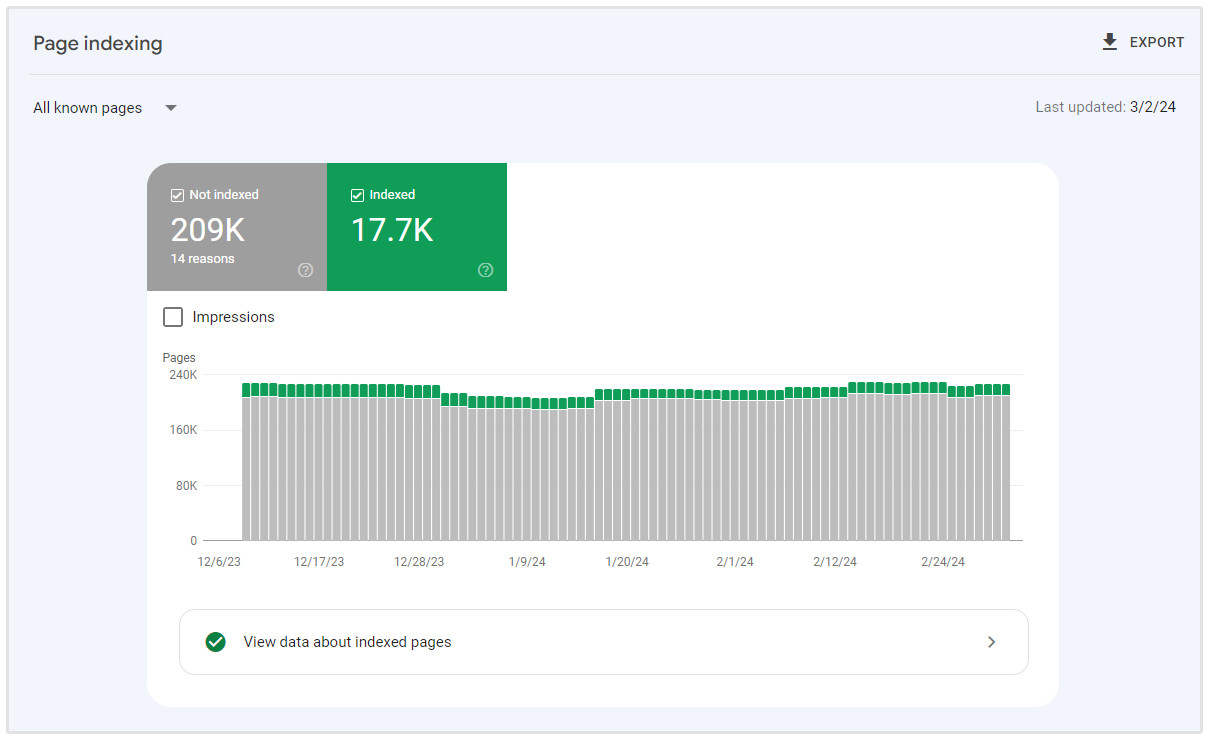1210x740 pixels.
Task: Open help icon in Not indexed card
Action: click(306, 270)
